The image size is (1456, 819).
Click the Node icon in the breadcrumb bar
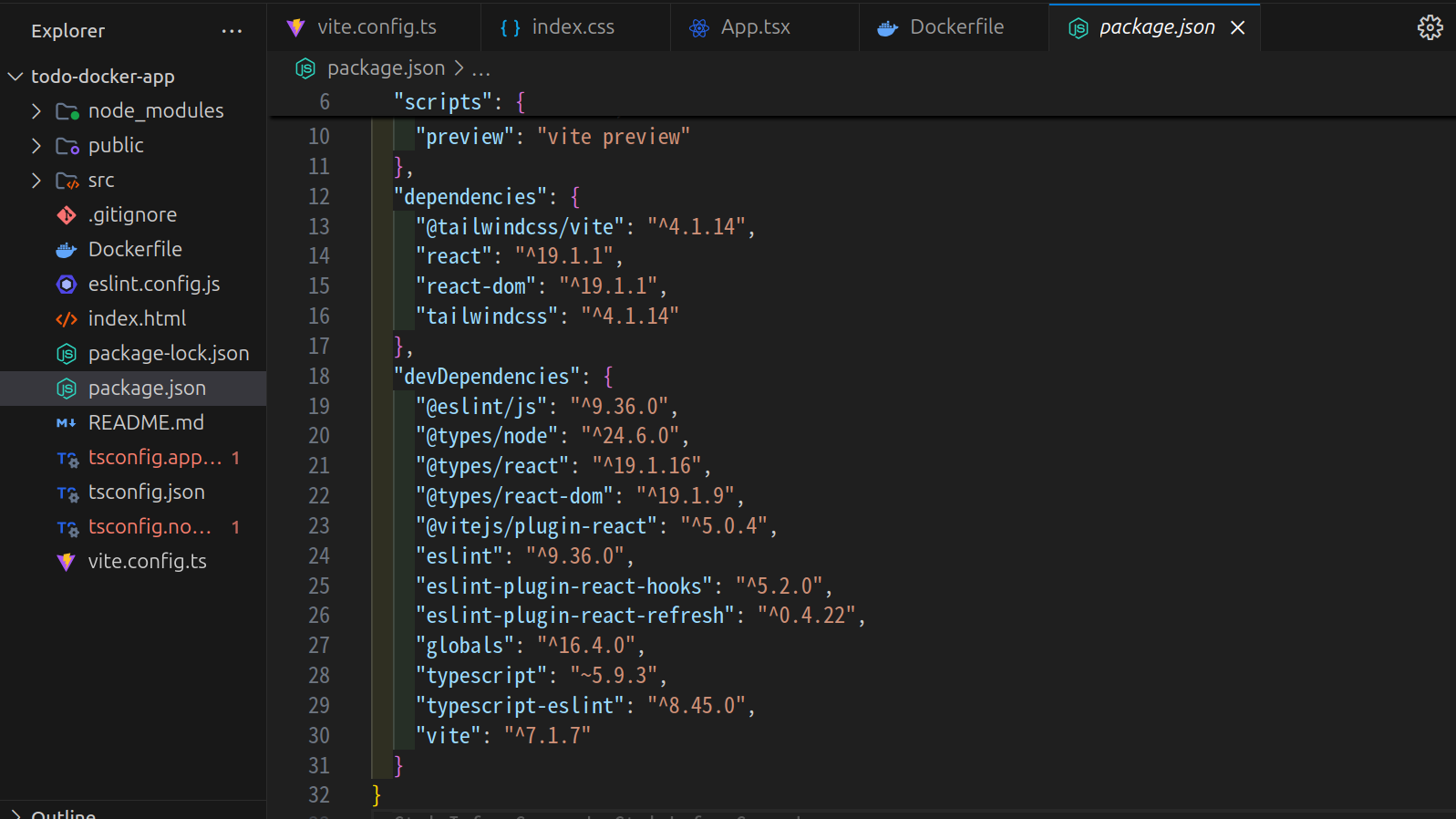pos(305,68)
